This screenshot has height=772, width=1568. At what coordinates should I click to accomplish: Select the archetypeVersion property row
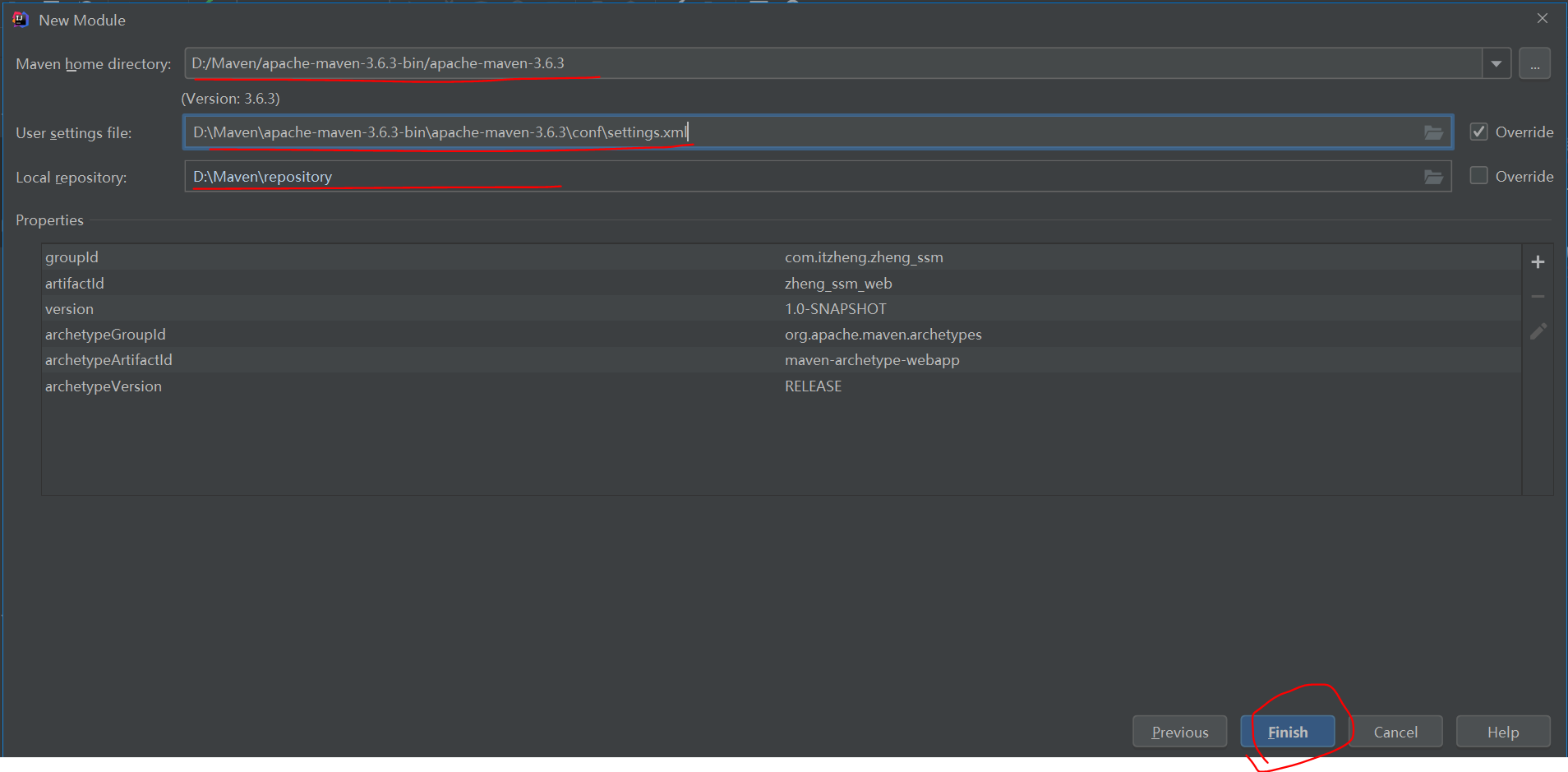point(781,386)
